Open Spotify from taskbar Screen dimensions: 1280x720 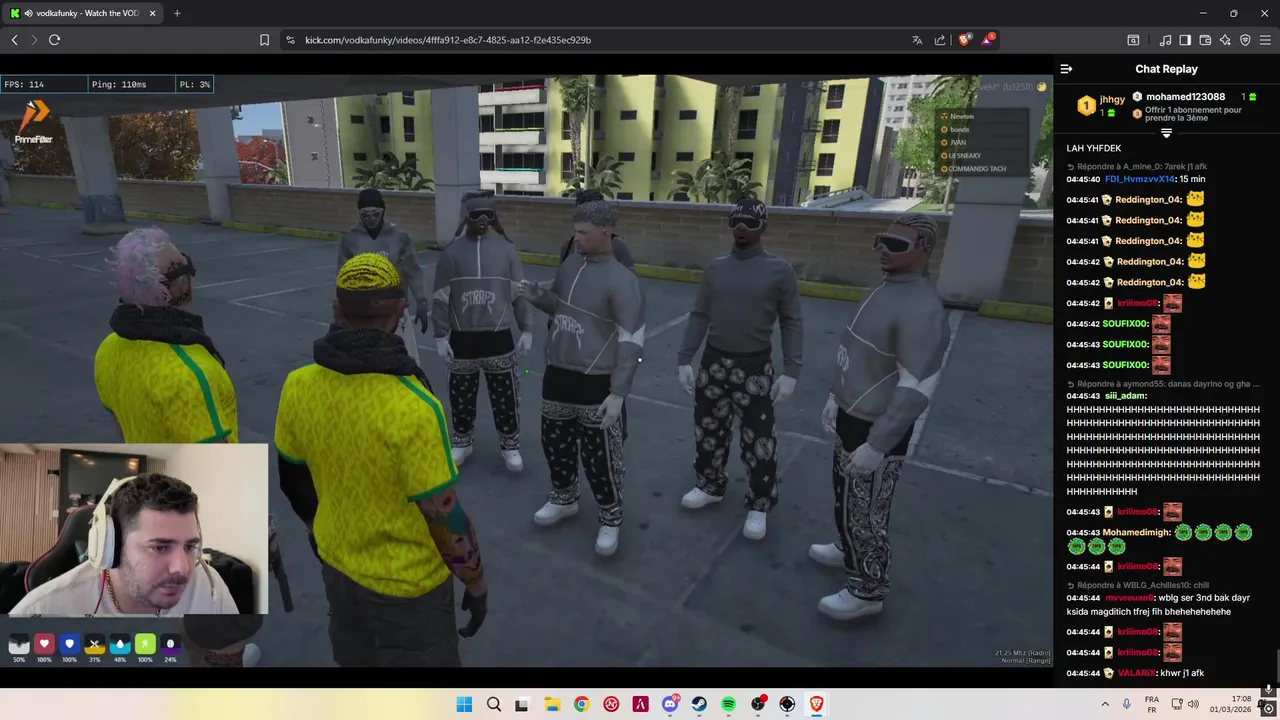pos(728,704)
